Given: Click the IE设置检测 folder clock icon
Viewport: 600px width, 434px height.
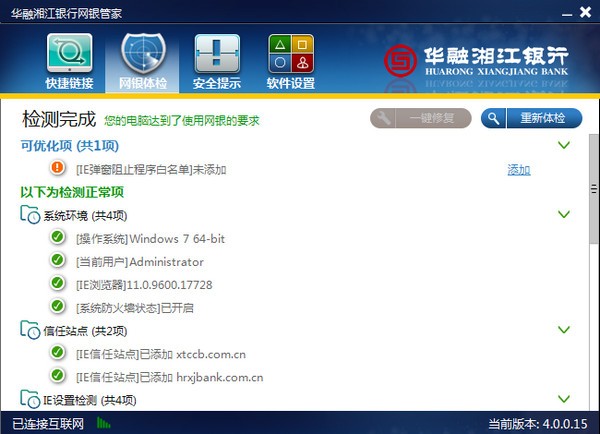Looking at the screenshot, I should click(30, 399).
